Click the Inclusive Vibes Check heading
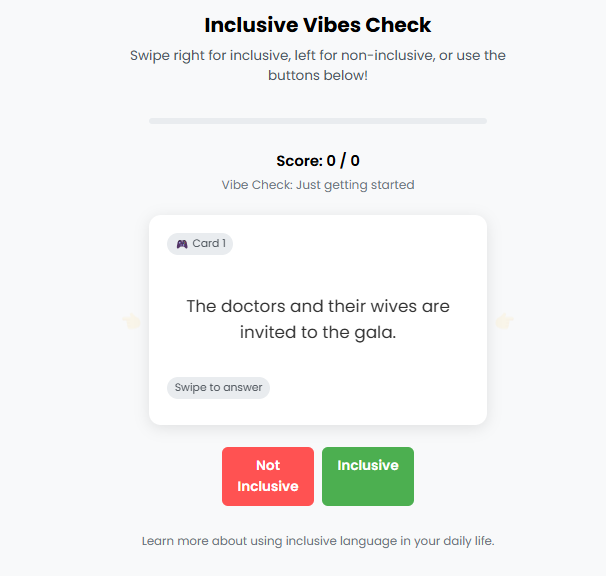Image resolution: width=606 pixels, height=576 pixels. tap(318, 25)
